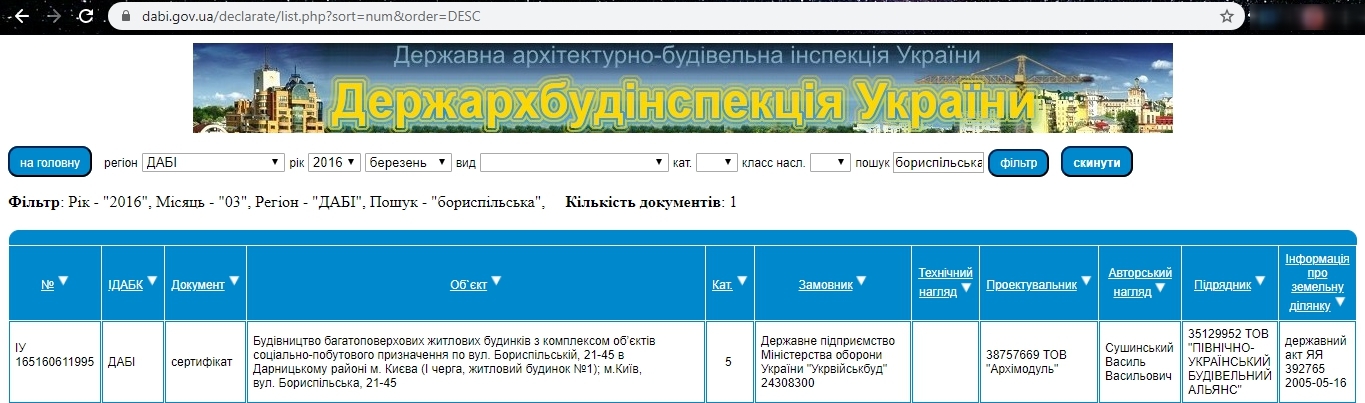The image size is (1365, 403).
Task: Click the sort arrow next to Технічний нагляд
Action: (966, 290)
